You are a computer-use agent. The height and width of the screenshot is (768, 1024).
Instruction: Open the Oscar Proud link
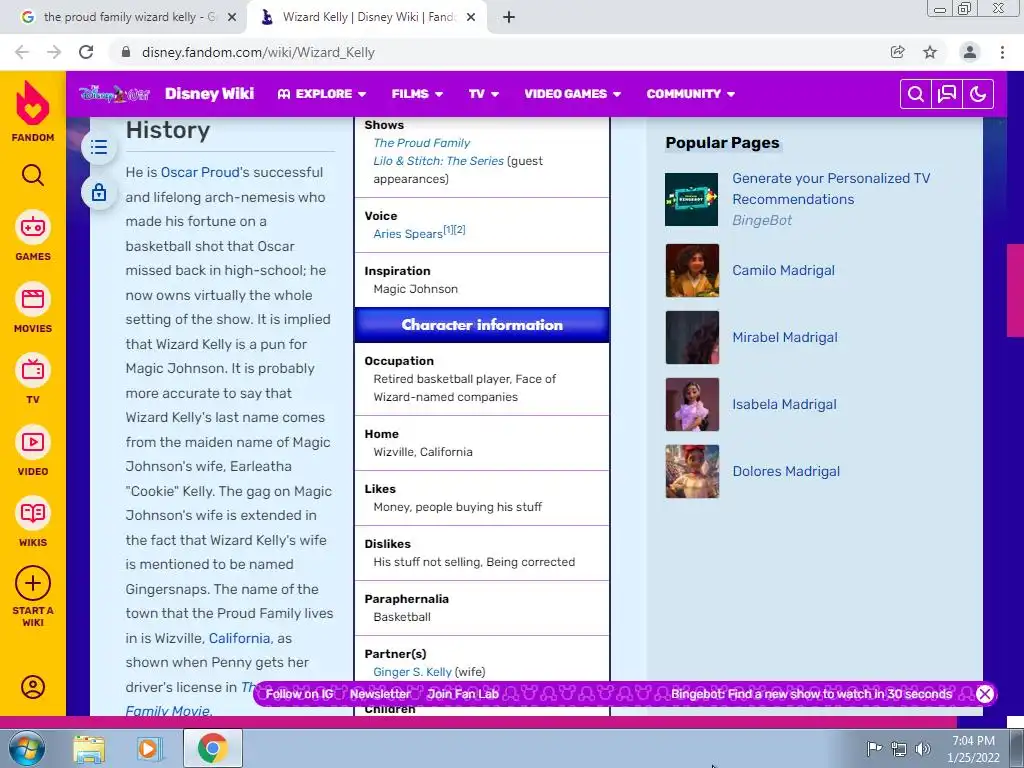[x=200, y=172]
